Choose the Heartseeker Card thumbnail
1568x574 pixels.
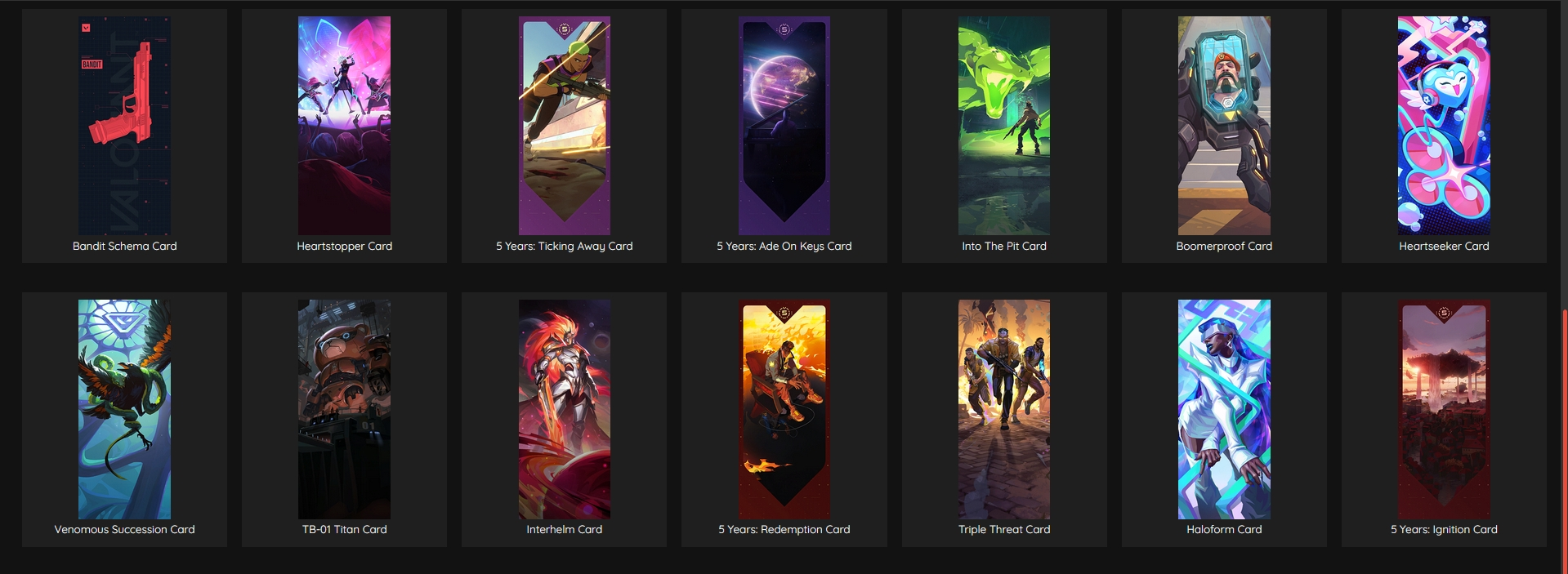[1444, 126]
